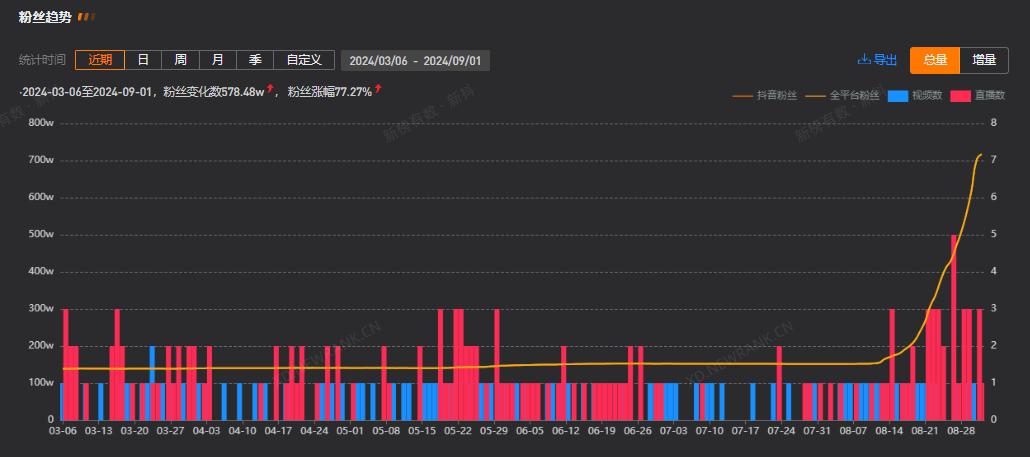The width and height of the screenshot is (1030, 457).
Task: Click the right axis value 7
Action: point(993,160)
